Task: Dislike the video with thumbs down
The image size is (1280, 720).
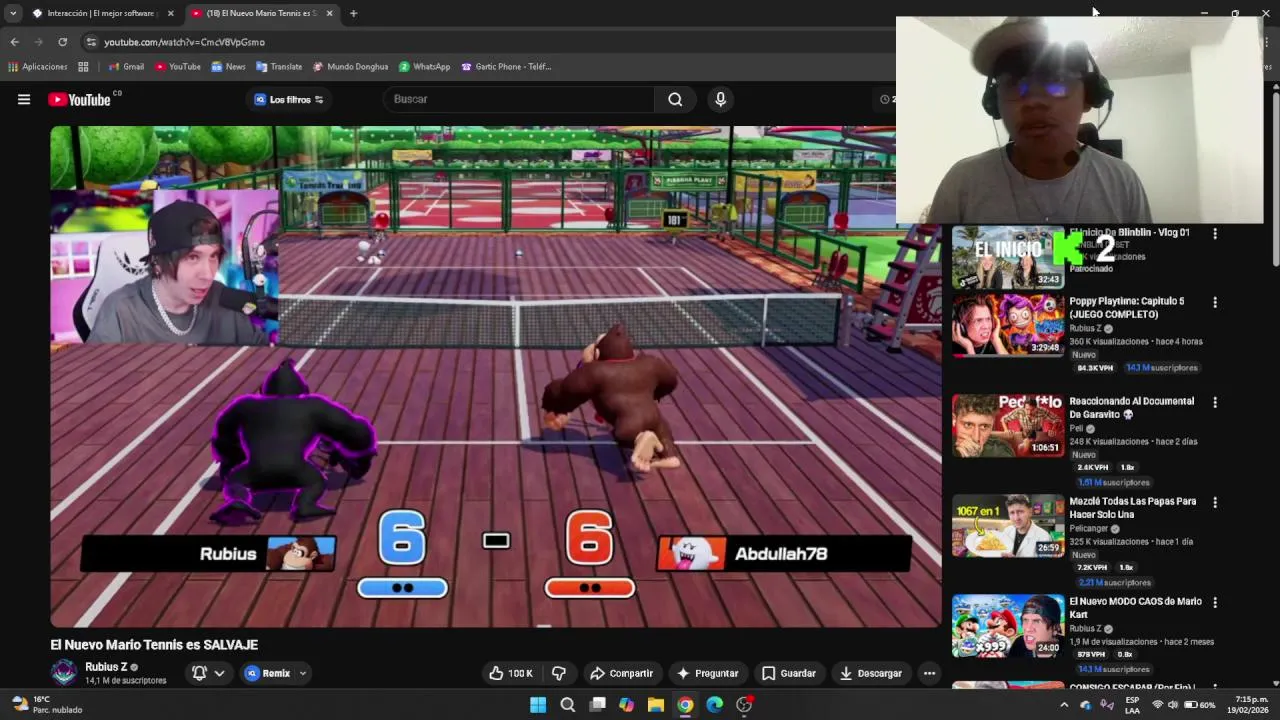Action: (559, 673)
